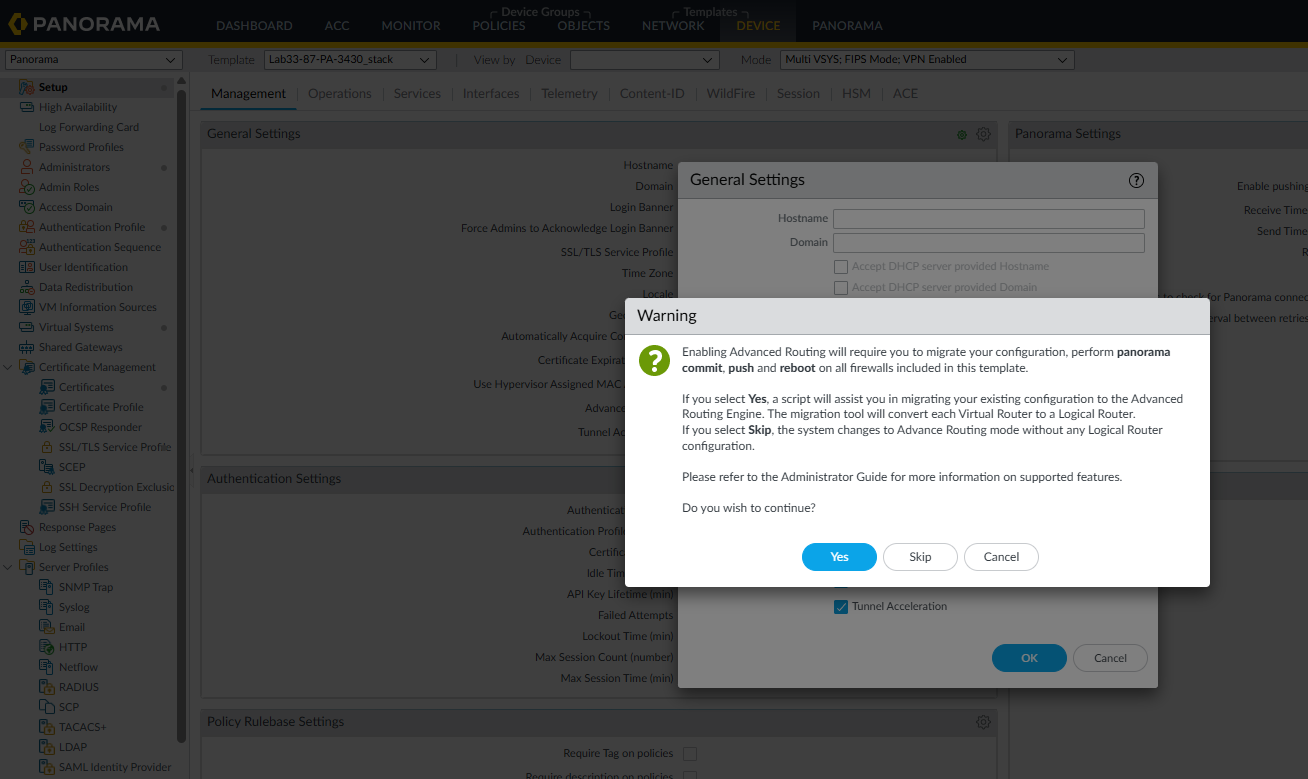The image size is (1308, 779).
Task: Click the green override icon in General Settings
Action: tap(962, 134)
